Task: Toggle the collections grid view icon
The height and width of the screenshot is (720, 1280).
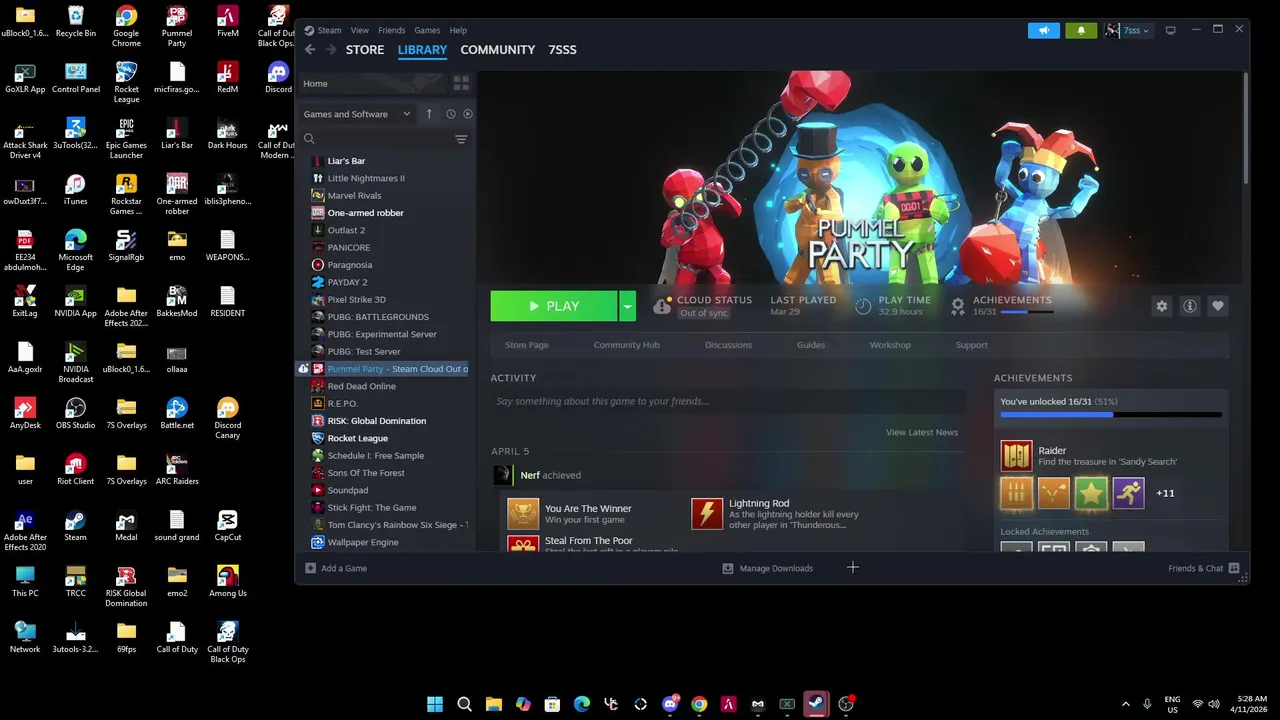Action: coord(461,84)
